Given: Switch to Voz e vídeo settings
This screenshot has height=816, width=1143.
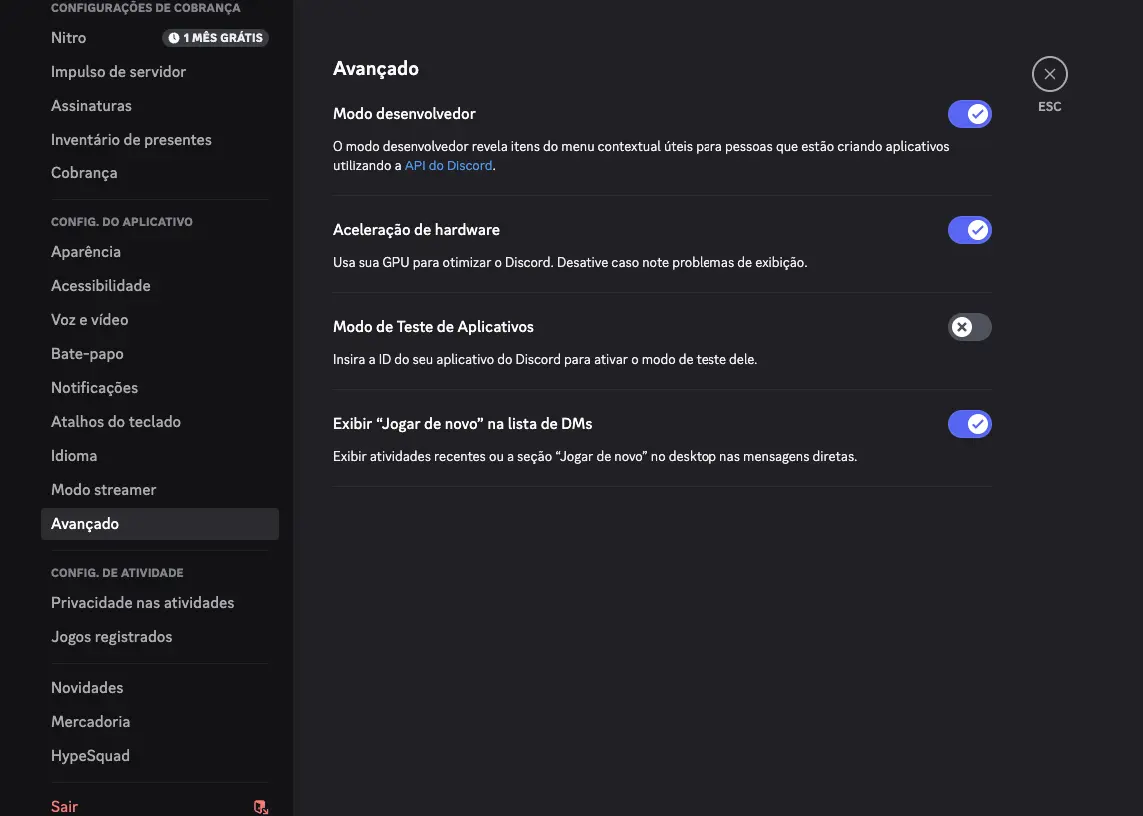Looking at the screenshot, I should 89,319.
